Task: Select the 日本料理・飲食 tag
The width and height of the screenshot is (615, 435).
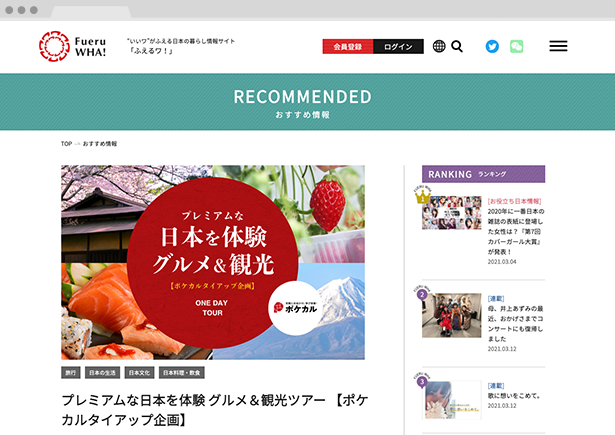Action: [x=182, y=373]
